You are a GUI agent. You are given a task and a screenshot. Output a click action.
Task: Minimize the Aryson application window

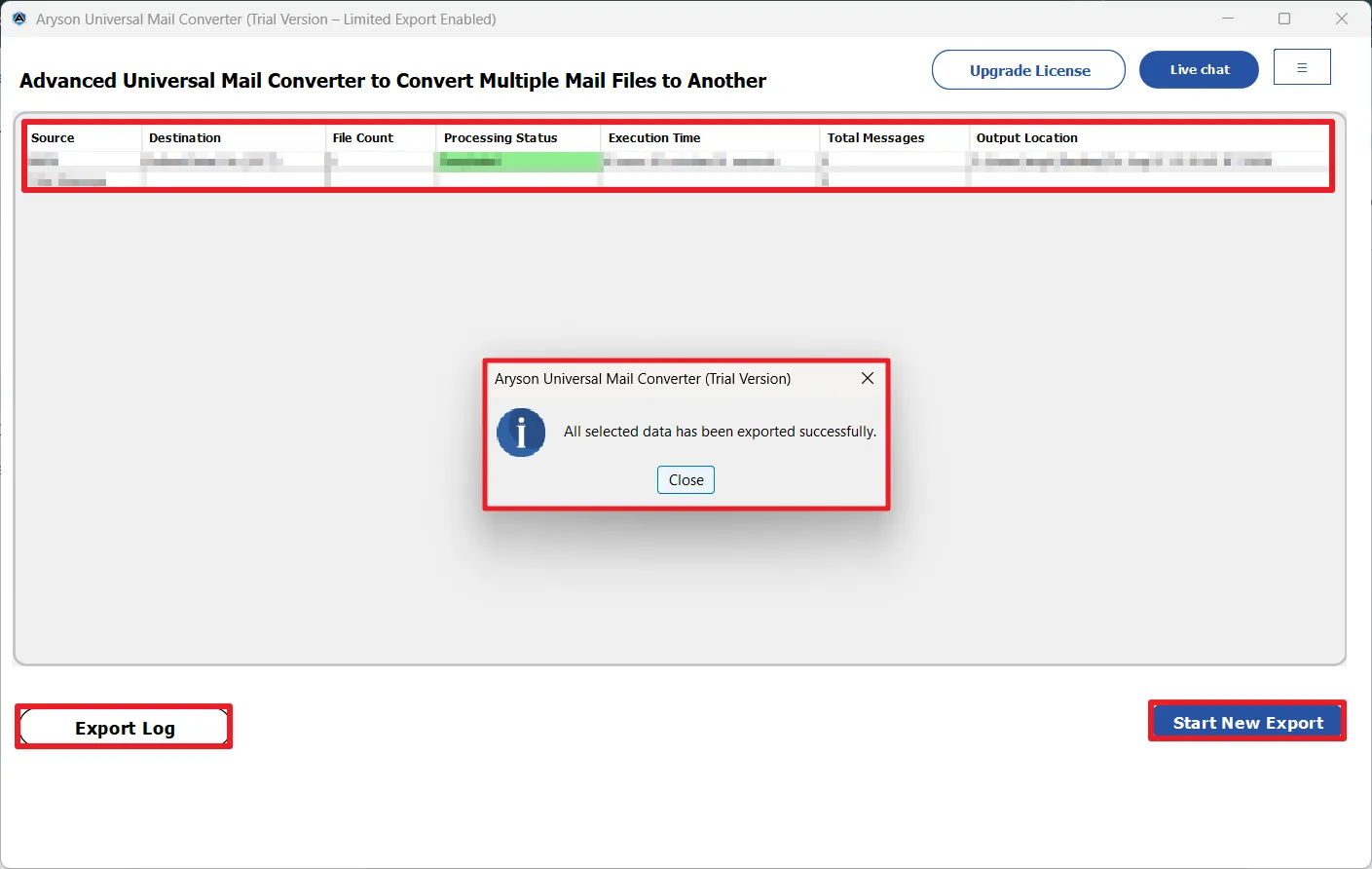1228,19
